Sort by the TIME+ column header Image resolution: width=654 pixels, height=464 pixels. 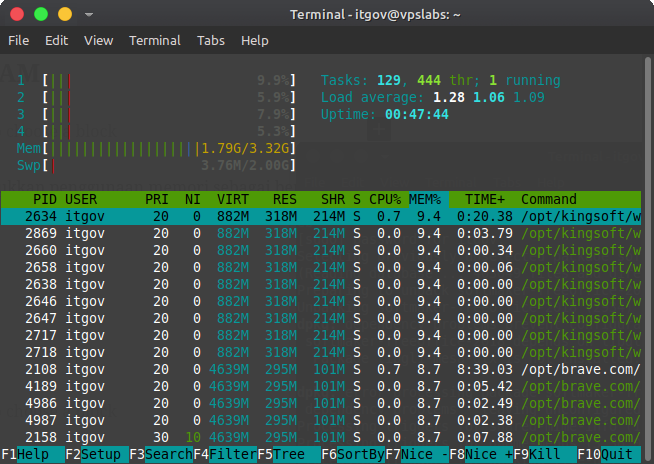[485, 199]
